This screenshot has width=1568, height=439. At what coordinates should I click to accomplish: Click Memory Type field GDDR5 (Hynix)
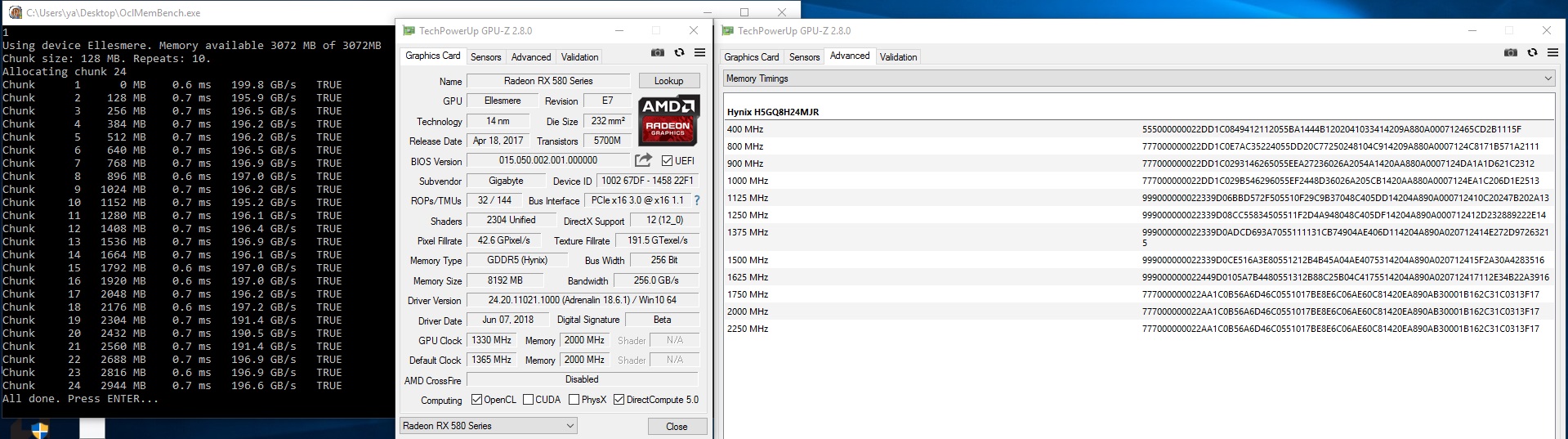coord(517,260)
